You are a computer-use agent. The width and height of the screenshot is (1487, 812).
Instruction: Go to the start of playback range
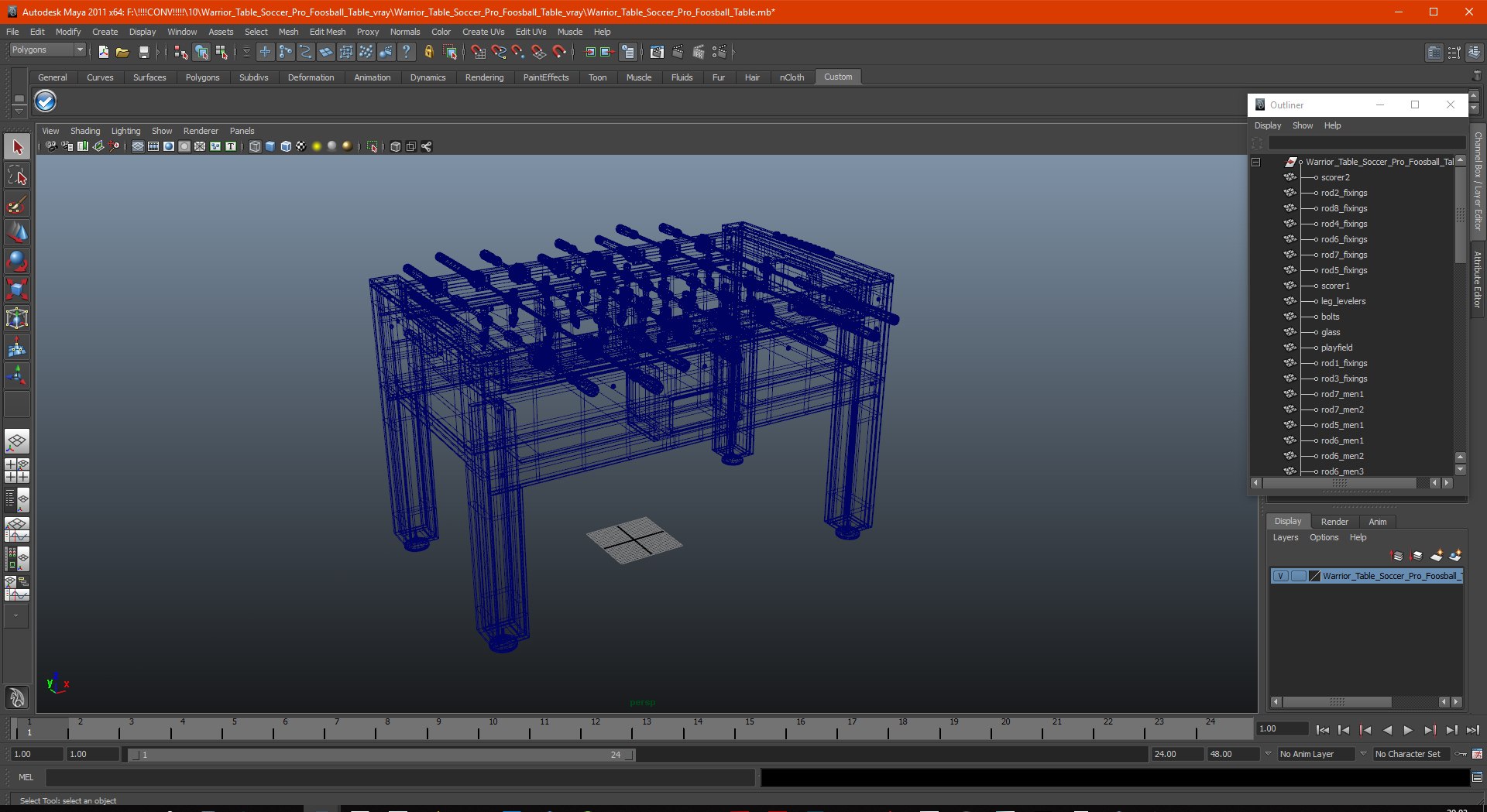coord(1322,730)
